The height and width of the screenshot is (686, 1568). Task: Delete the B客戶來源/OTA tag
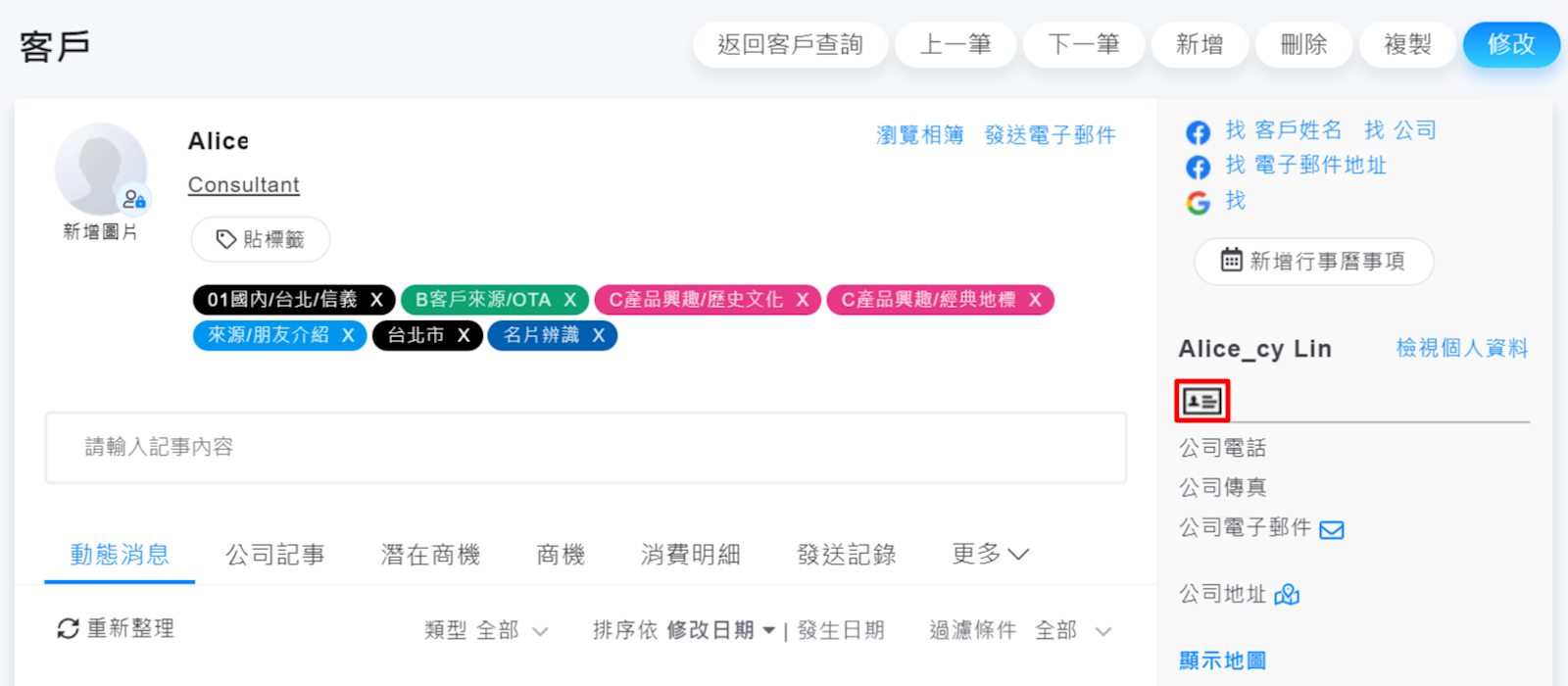[x=570, y=300]
